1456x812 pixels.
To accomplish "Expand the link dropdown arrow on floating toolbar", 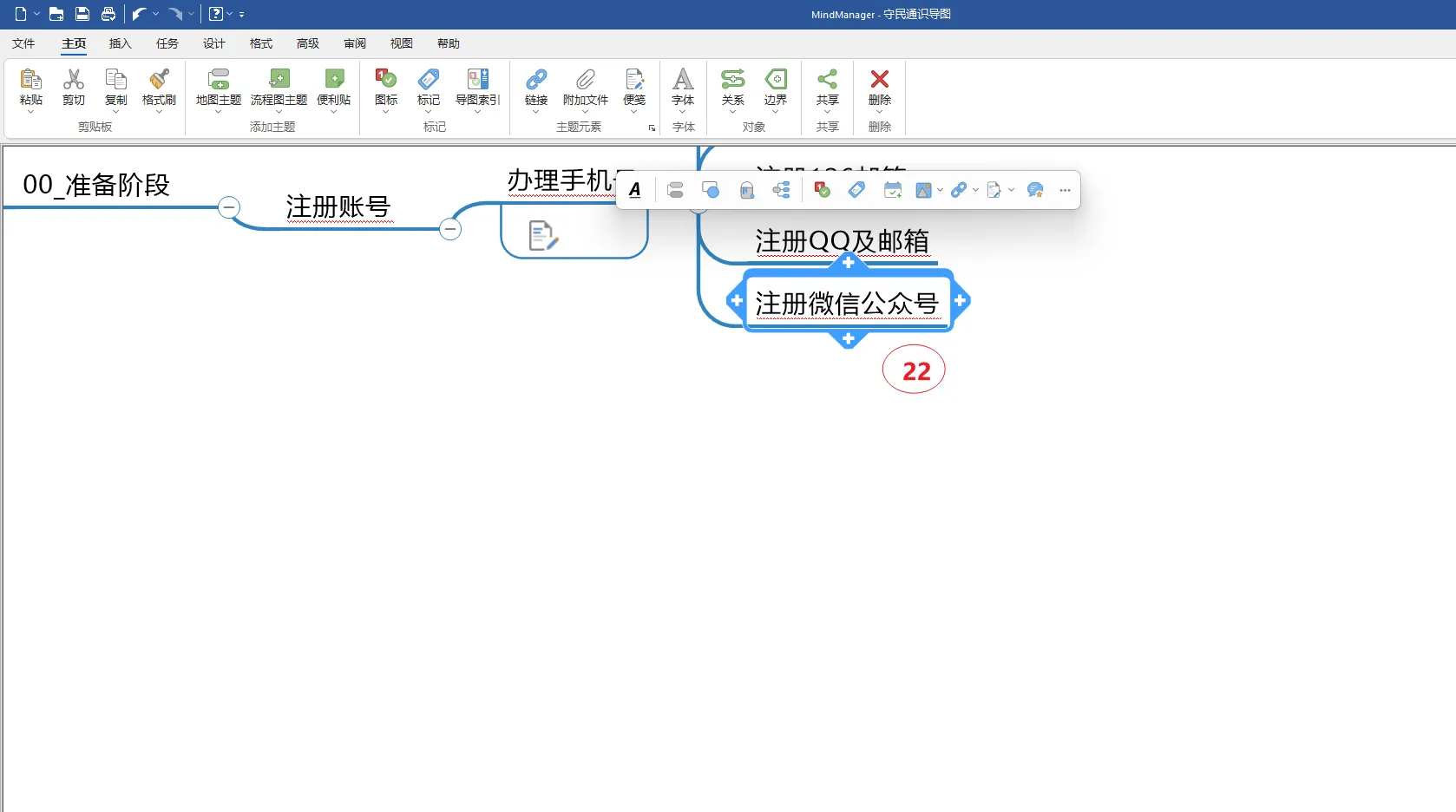I will pos(976,190).
